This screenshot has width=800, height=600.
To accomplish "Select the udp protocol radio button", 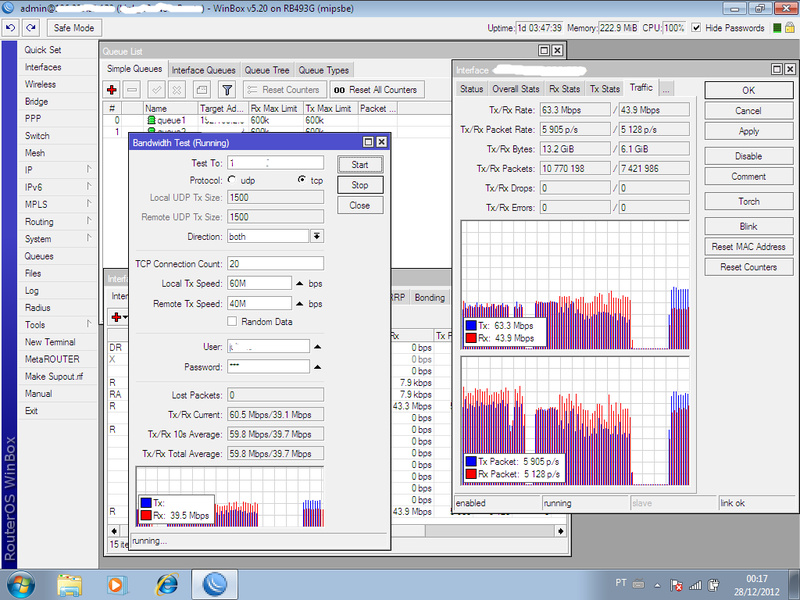I will [x=232, y=180].
